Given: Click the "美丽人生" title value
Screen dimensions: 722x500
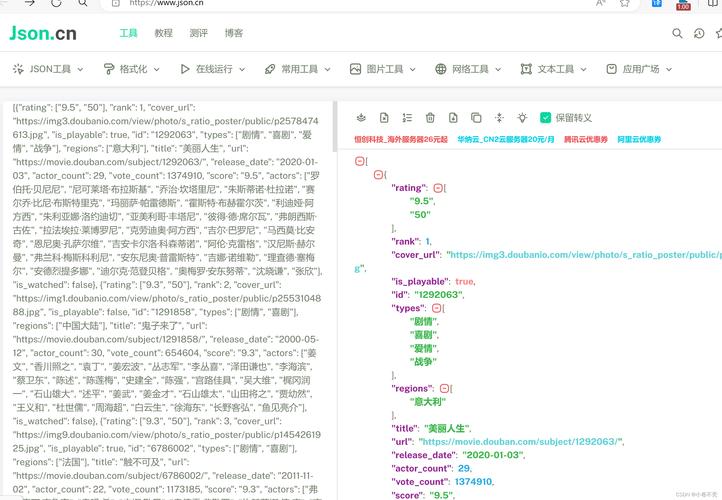Looking at the screenshot, I should pos(447,429).
